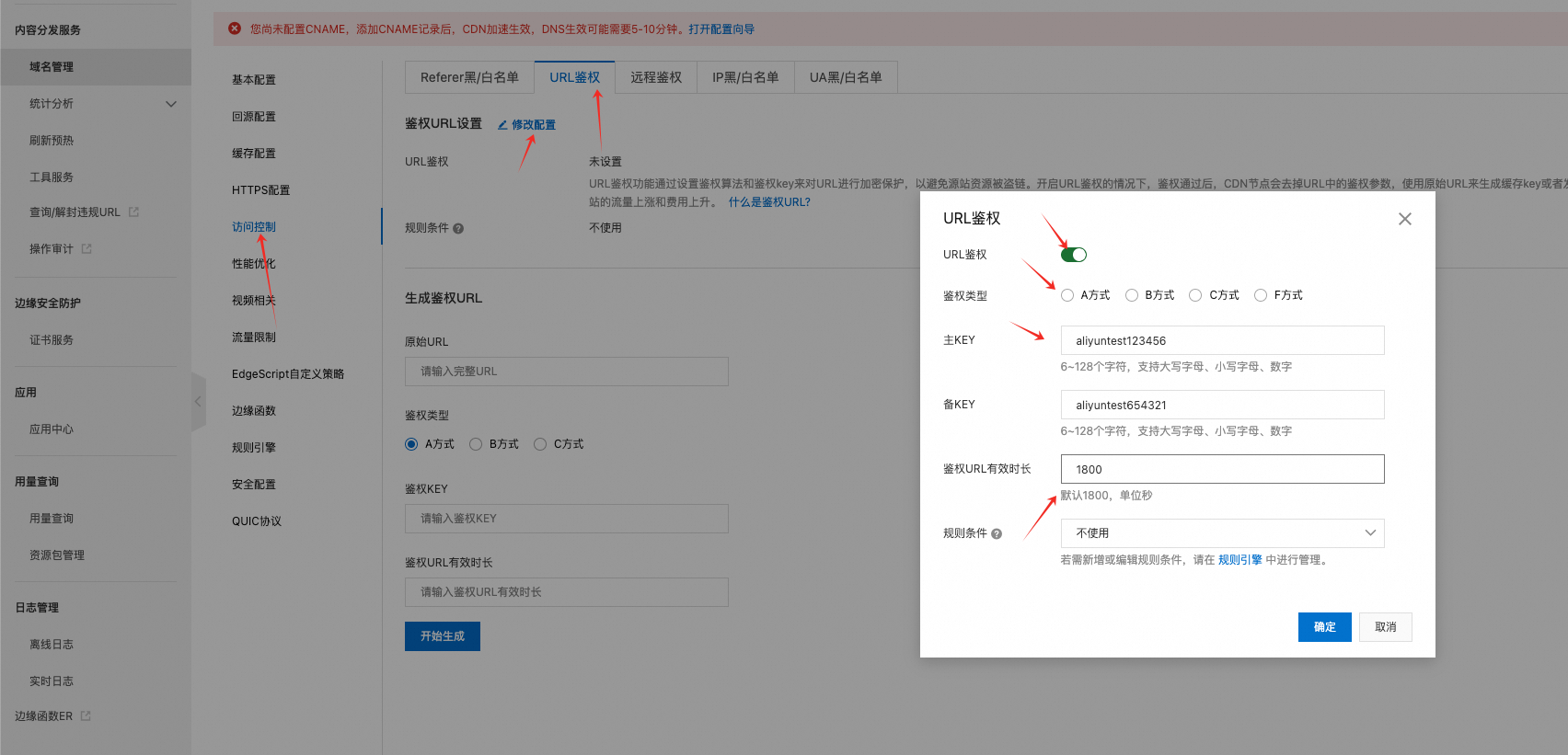Close the URL鉴权 dialog with X
1568x755 pixels.
pos(1404,219)
